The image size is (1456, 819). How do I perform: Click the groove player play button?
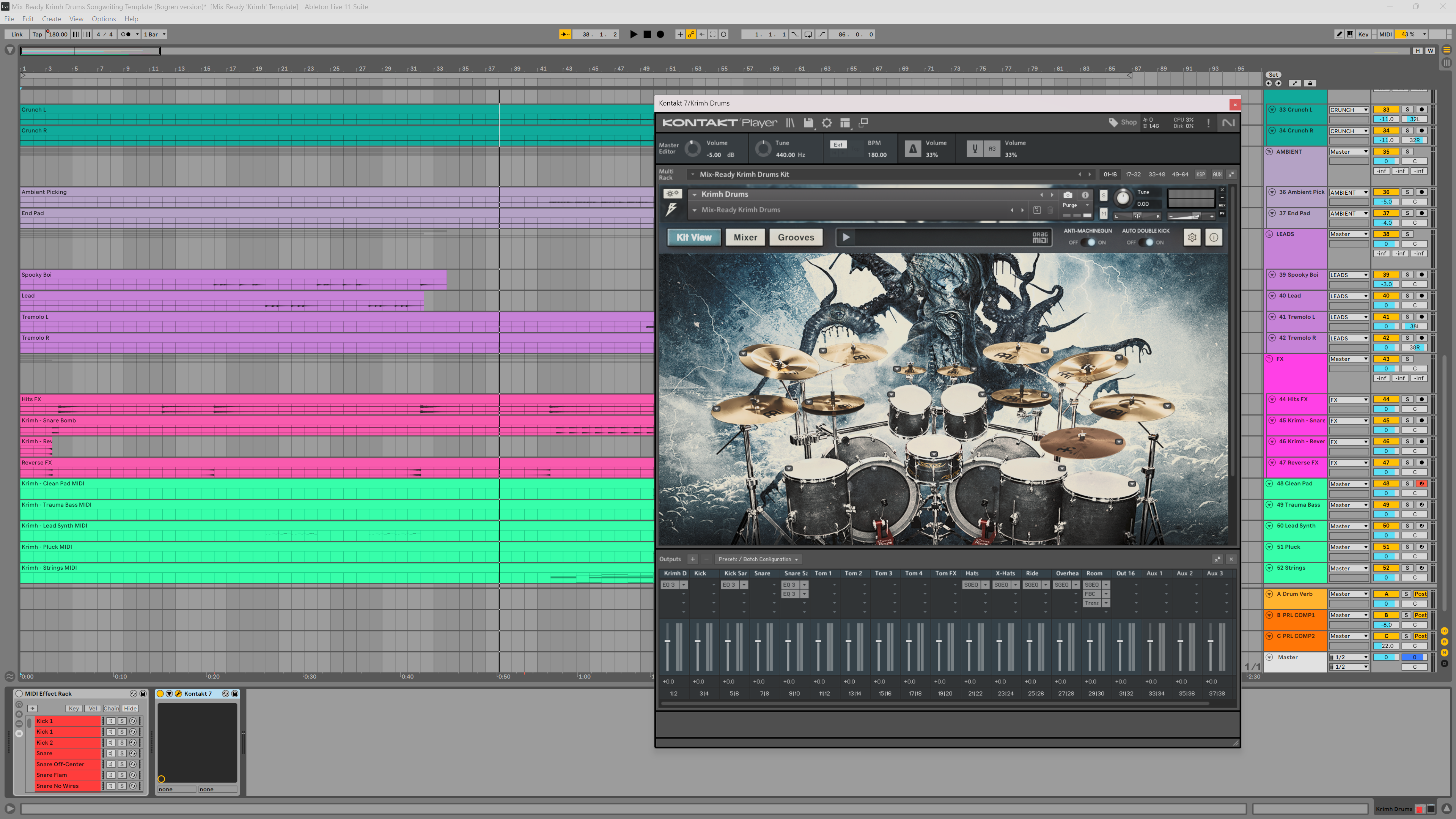(846, 238)
